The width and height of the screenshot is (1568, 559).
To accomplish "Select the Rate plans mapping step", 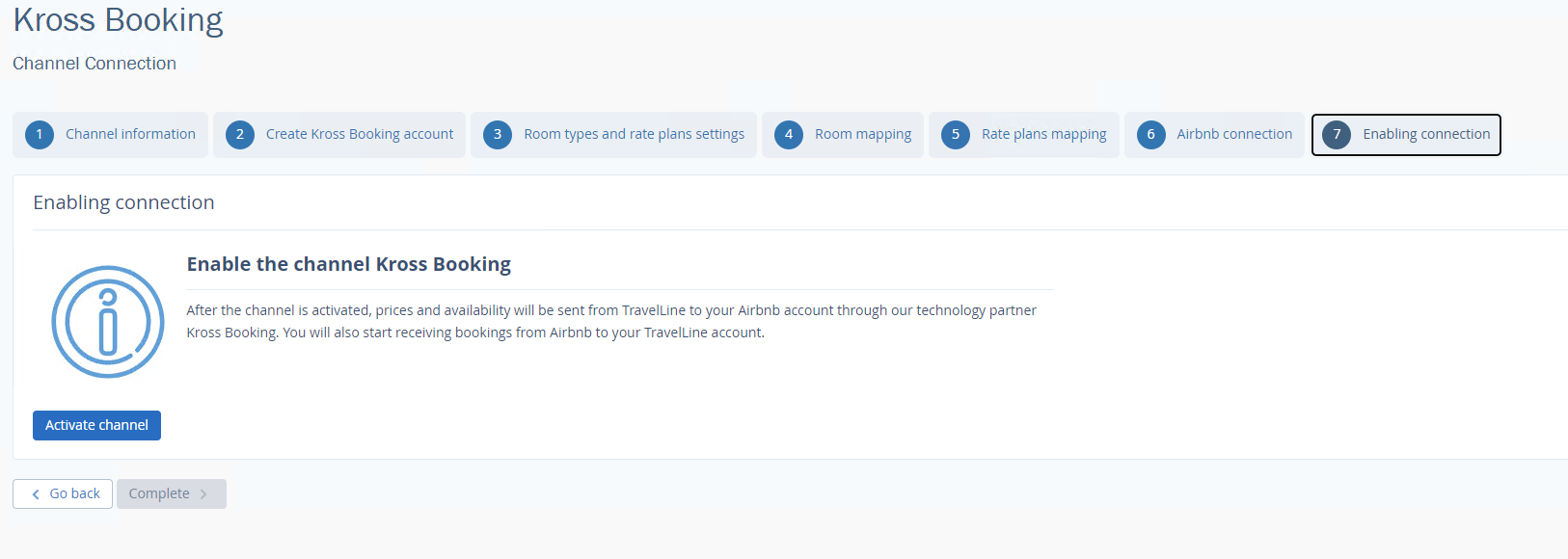I will [x=1024, y=135].
